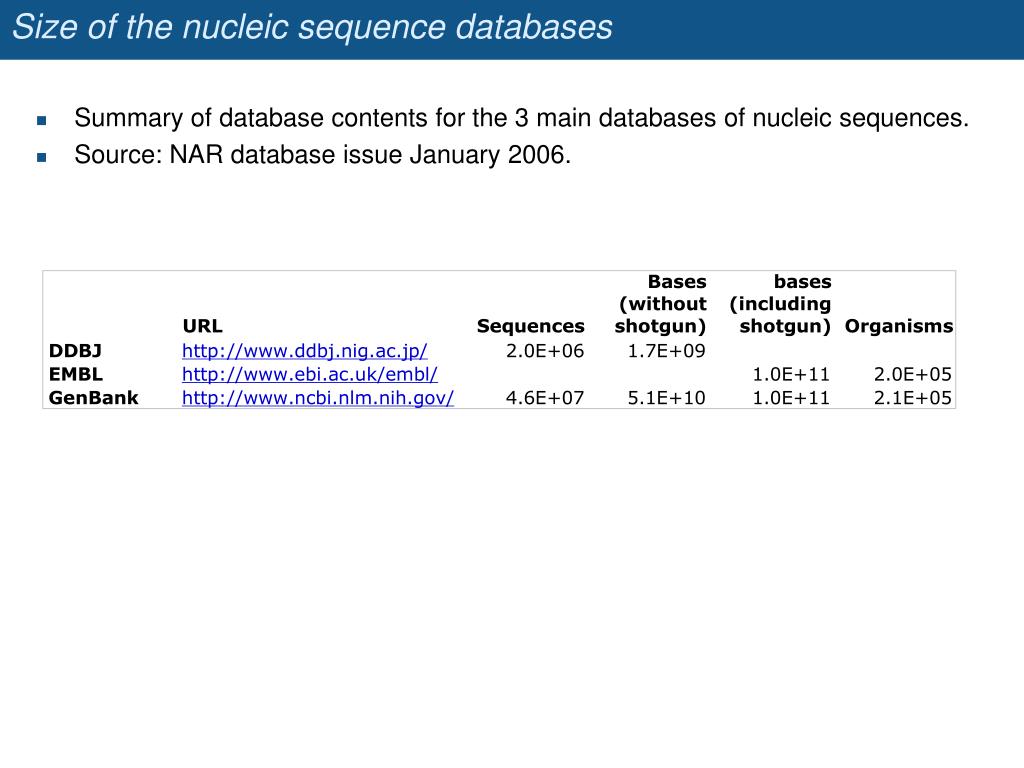Click the 'Sequences' column header
The height and width of the screenshot is (768, 1024).
click(x=530, y=326)
